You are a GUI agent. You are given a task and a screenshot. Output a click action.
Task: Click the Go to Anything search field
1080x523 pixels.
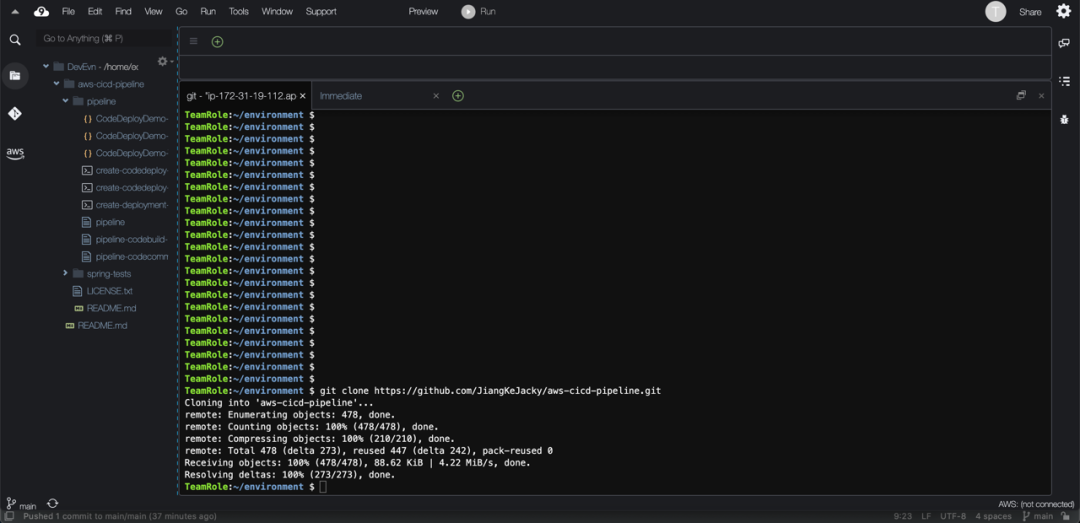pos(100,39)
